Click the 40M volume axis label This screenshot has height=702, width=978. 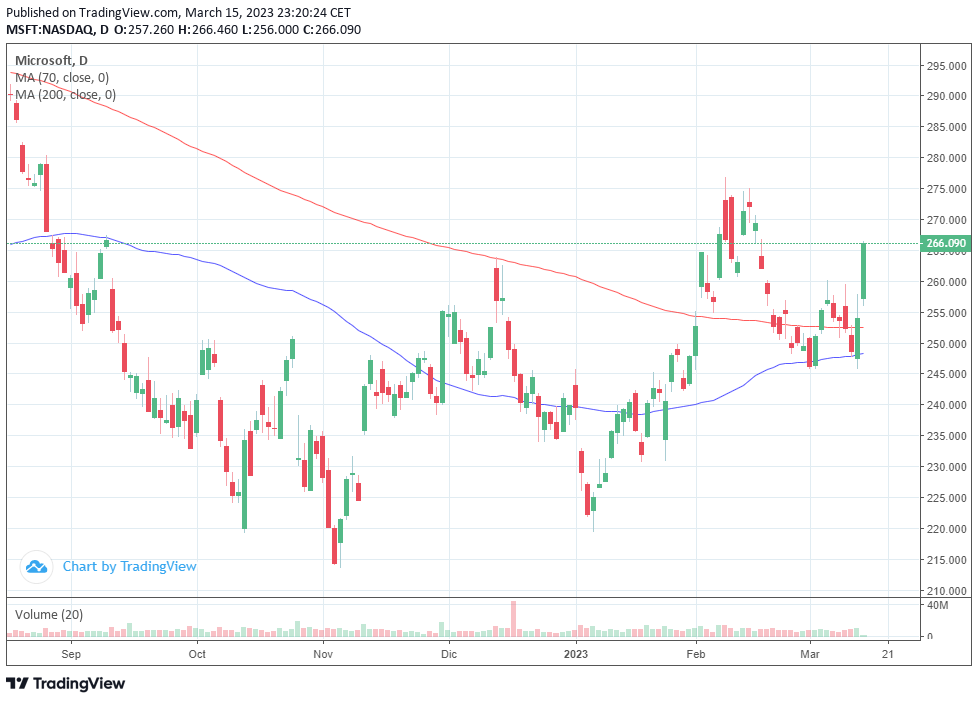[938, 605]
